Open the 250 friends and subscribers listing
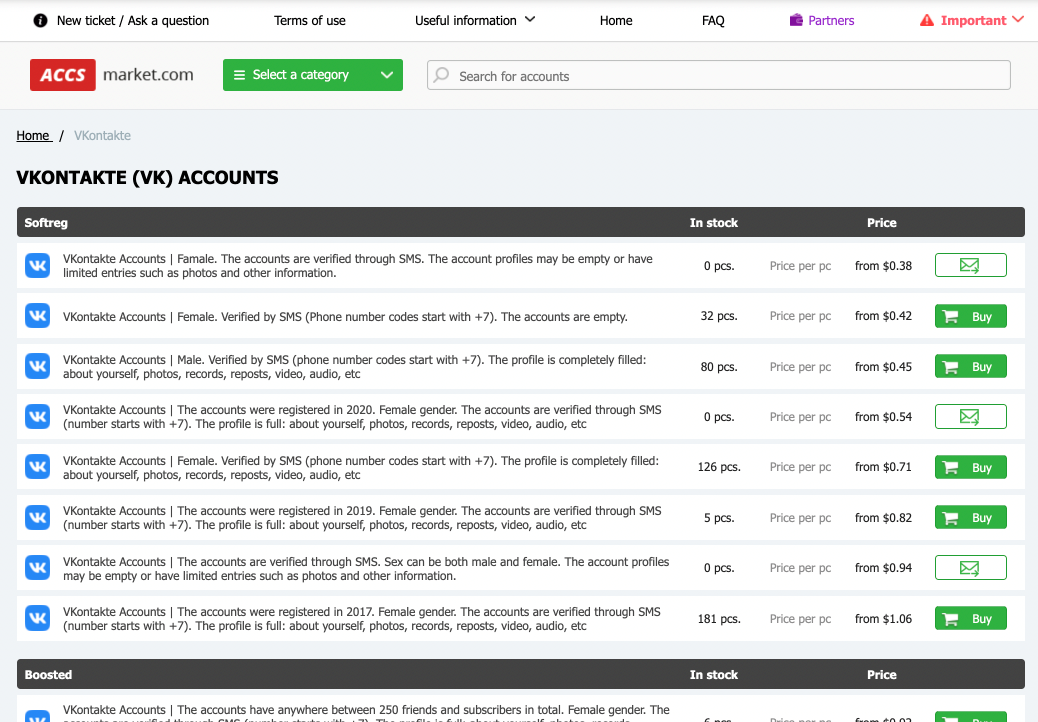This screenshot has width=1038, height=722. (x=366, y=713)
